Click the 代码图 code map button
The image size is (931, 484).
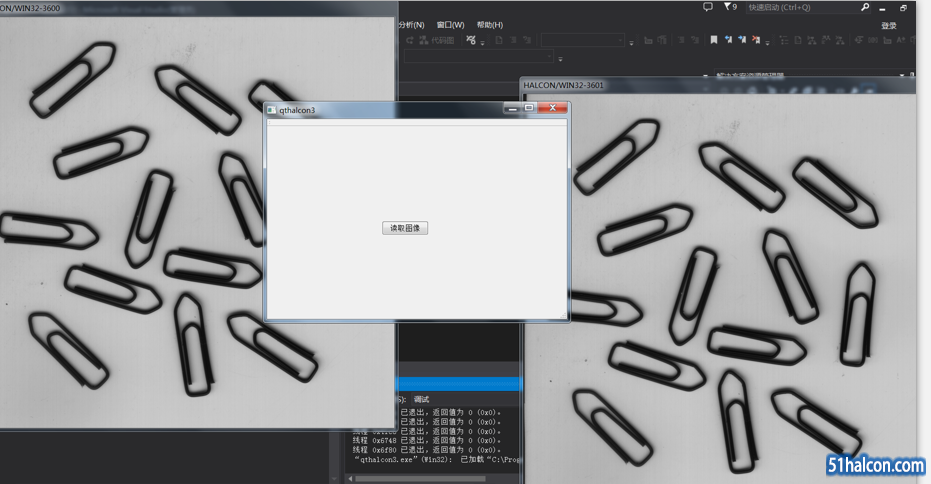coord(436,41)
